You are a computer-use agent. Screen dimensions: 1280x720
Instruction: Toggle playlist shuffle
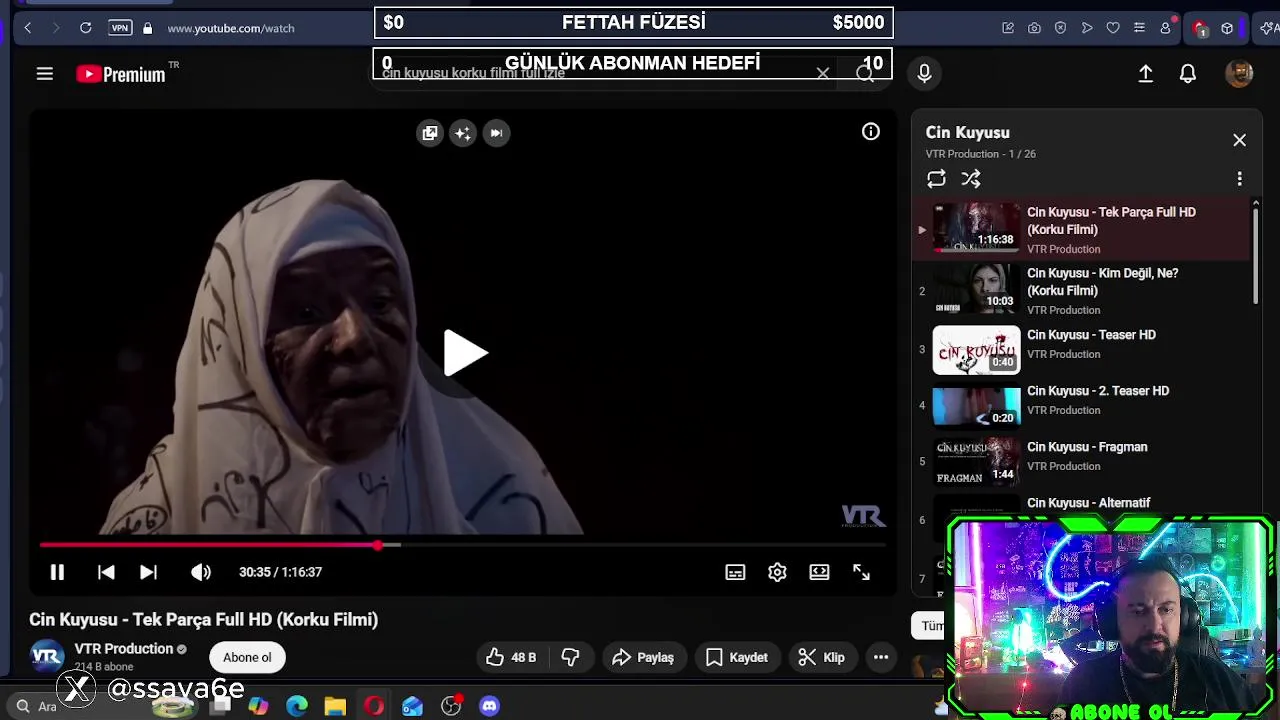(971, 179)
